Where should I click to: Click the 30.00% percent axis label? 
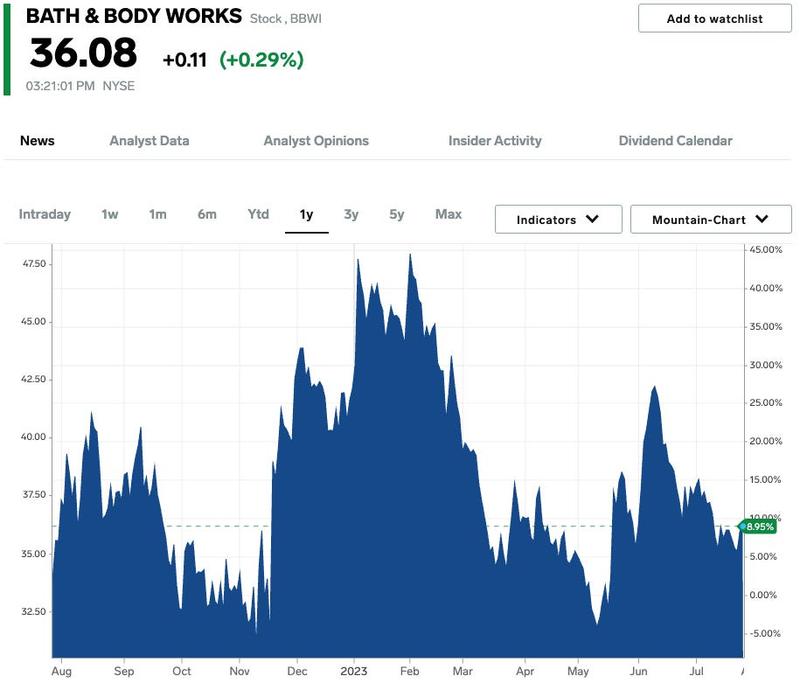tap(765, 365)
